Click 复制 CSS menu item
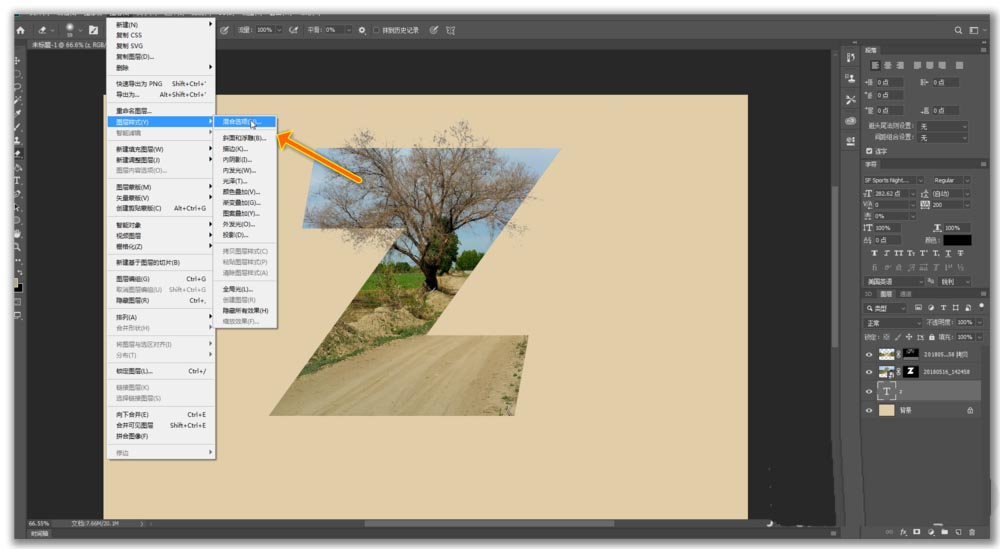Image resolution: width=1000 pixels, height=549 pixels. coord(161,35)
